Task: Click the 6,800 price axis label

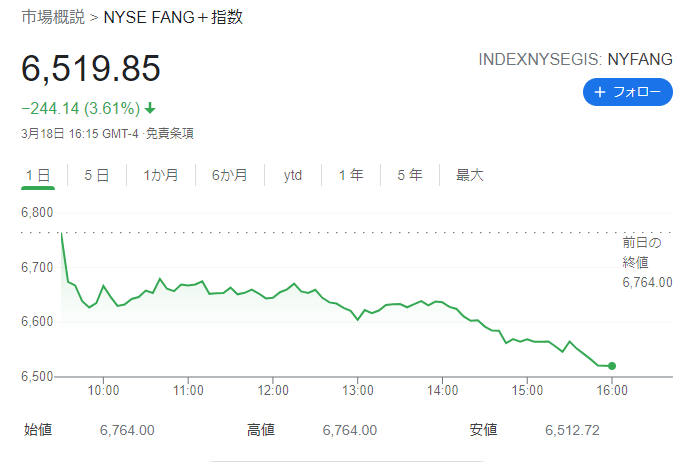Action: 37,213
